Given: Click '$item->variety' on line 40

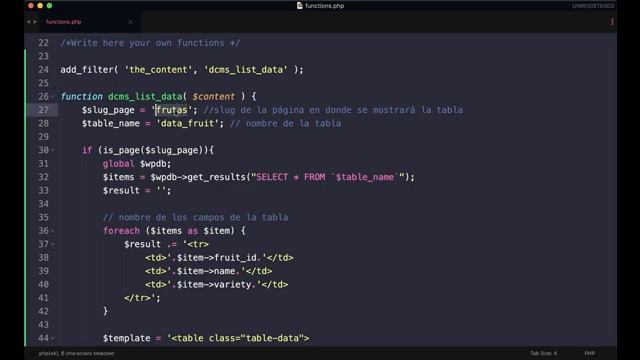Looking at the screenshot, I should tap(214, 284).
